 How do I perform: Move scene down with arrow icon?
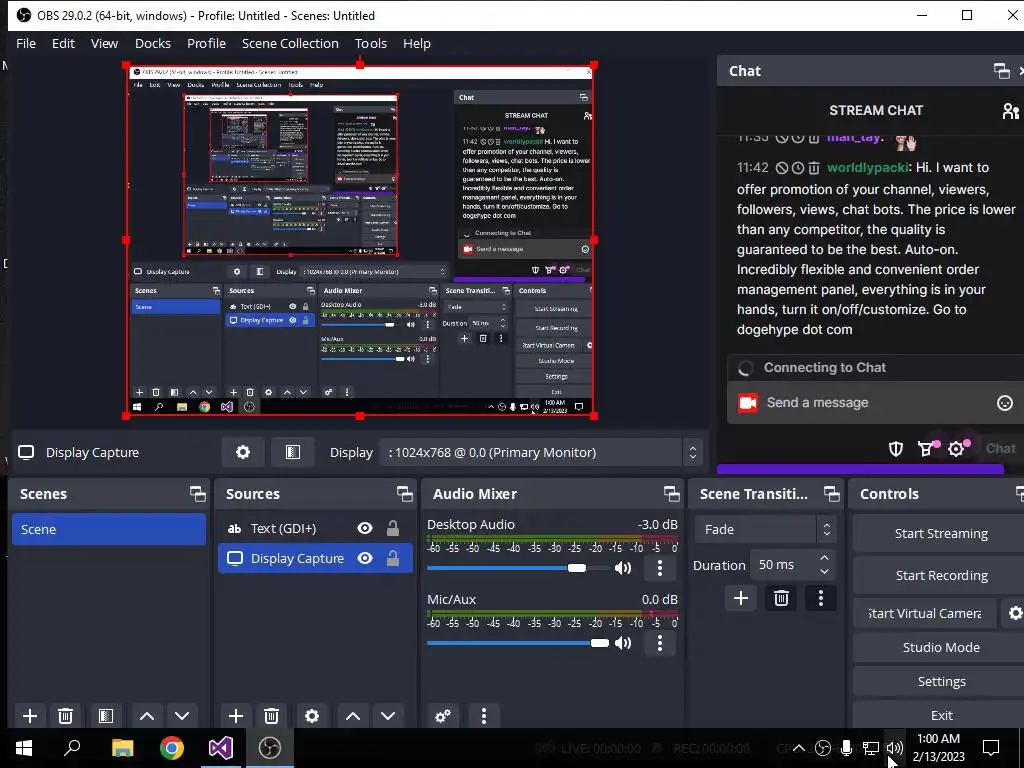pos(182,716)
